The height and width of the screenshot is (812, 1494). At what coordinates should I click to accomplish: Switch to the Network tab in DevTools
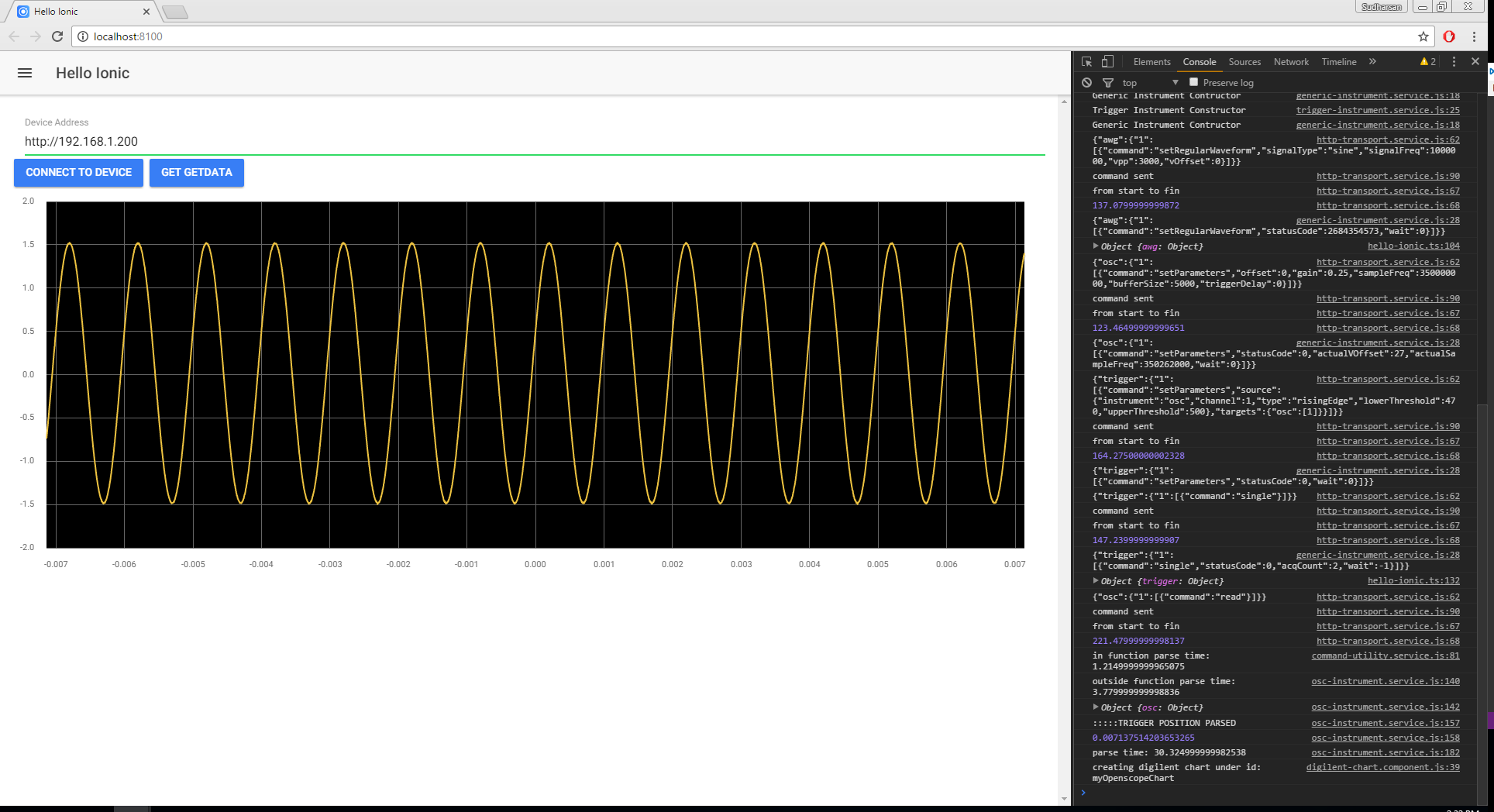pos(1291,62)
